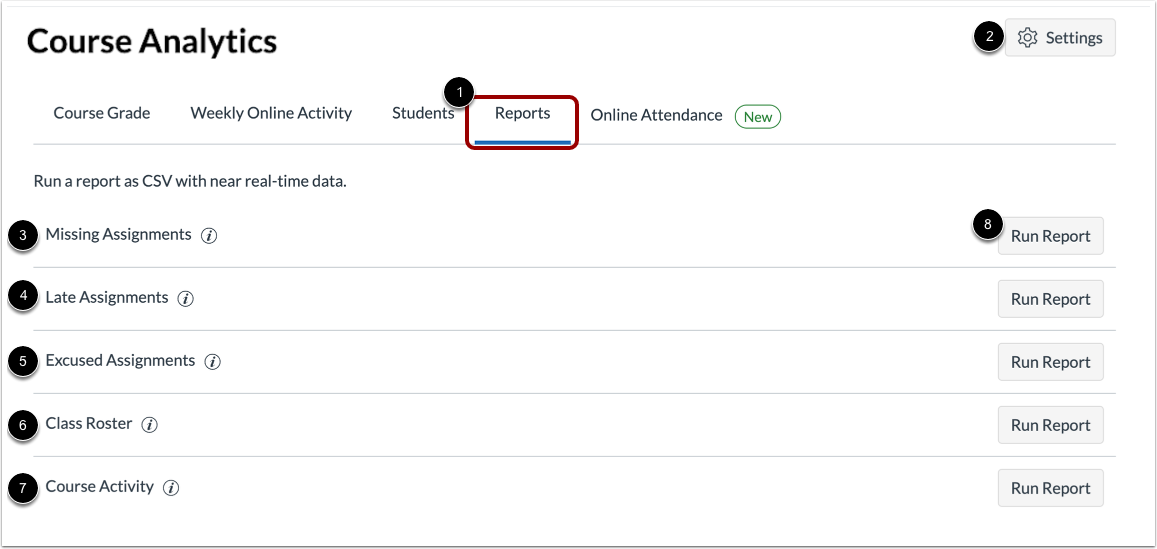Viewport: 1157px width, 549px height.
Task: Run the Late Assignments report
Action: pos(1050,299)
